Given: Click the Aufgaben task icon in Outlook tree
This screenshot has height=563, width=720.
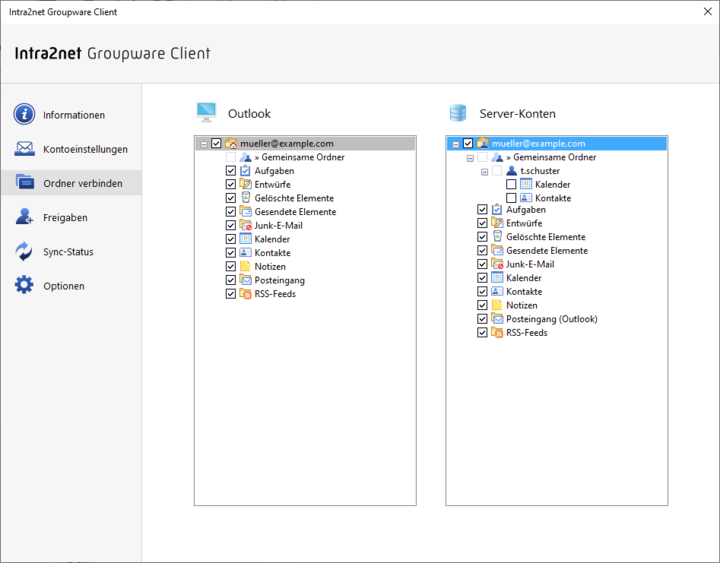Looking at the screenshot, I should (x=246, y=171).
